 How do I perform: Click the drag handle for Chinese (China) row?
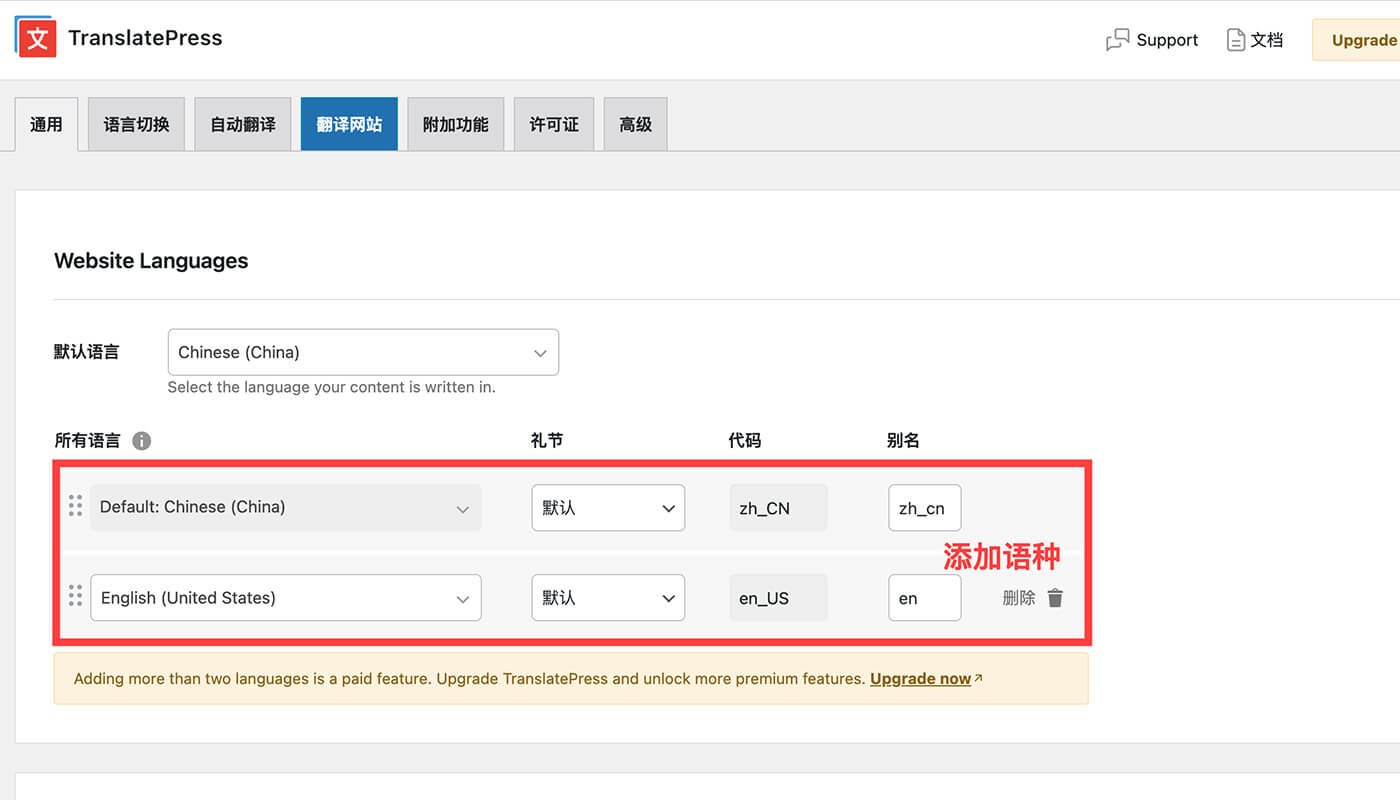click(75, 506)
